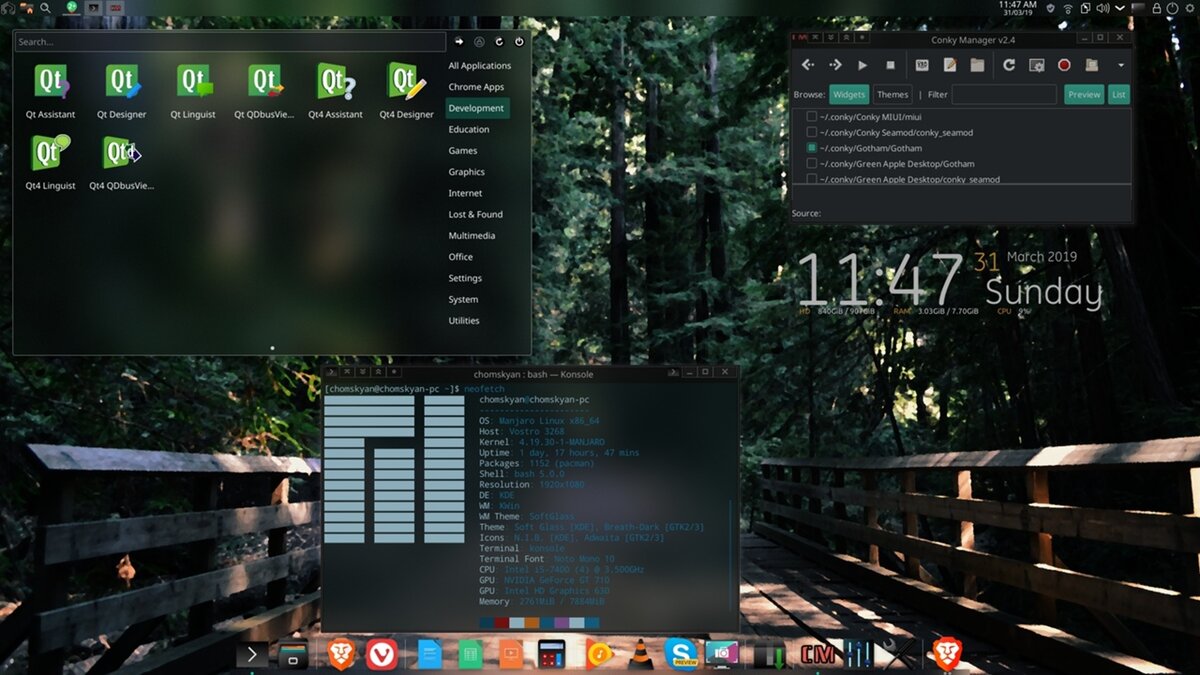Refresh the conky widget list
The width and height of the screenshot is (1200, 675).
click(x=1008, y=65)
